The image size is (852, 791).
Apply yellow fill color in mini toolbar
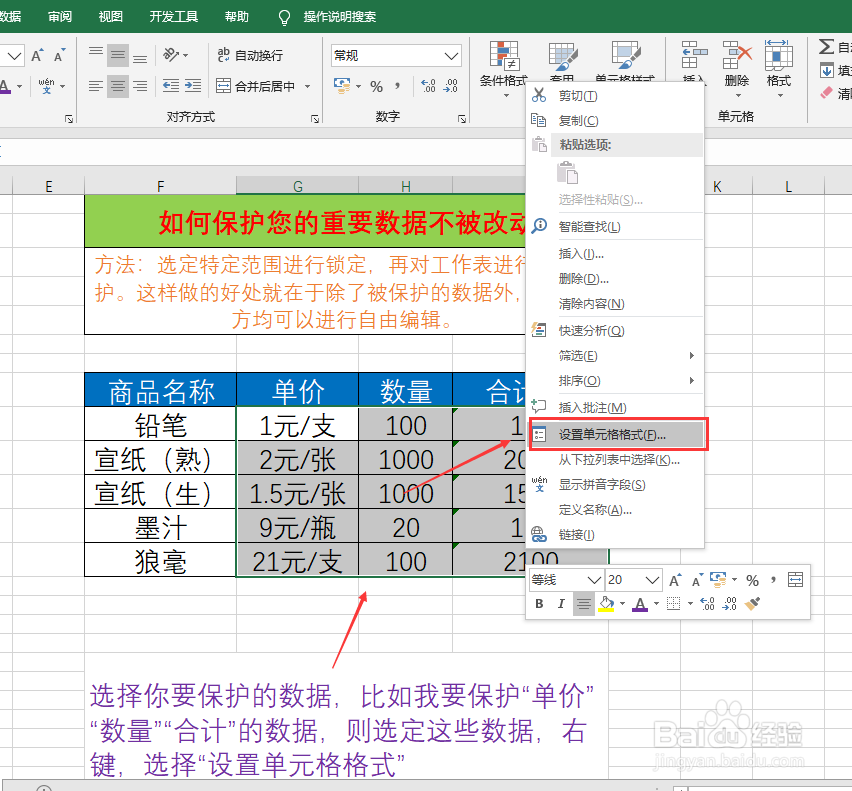tap(606, 604)
